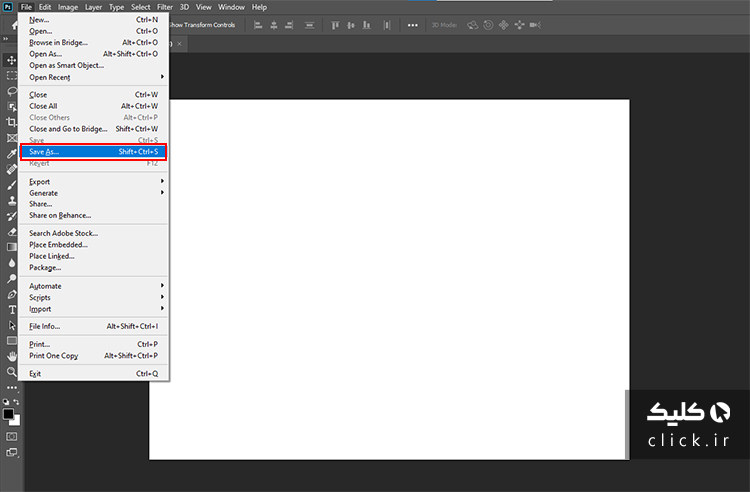
Task: Choose Print One Copy
Action: coord(93,356)
